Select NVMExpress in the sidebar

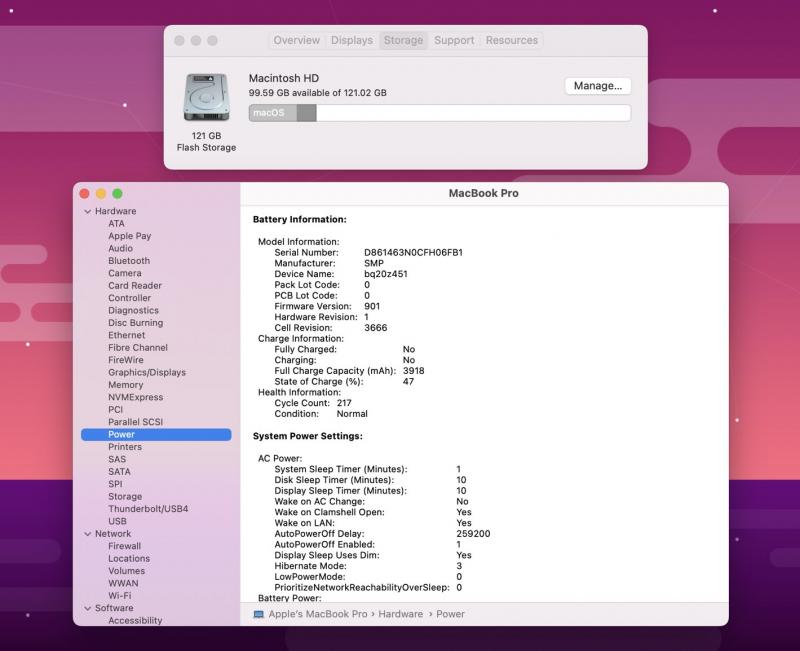point(134,397)
